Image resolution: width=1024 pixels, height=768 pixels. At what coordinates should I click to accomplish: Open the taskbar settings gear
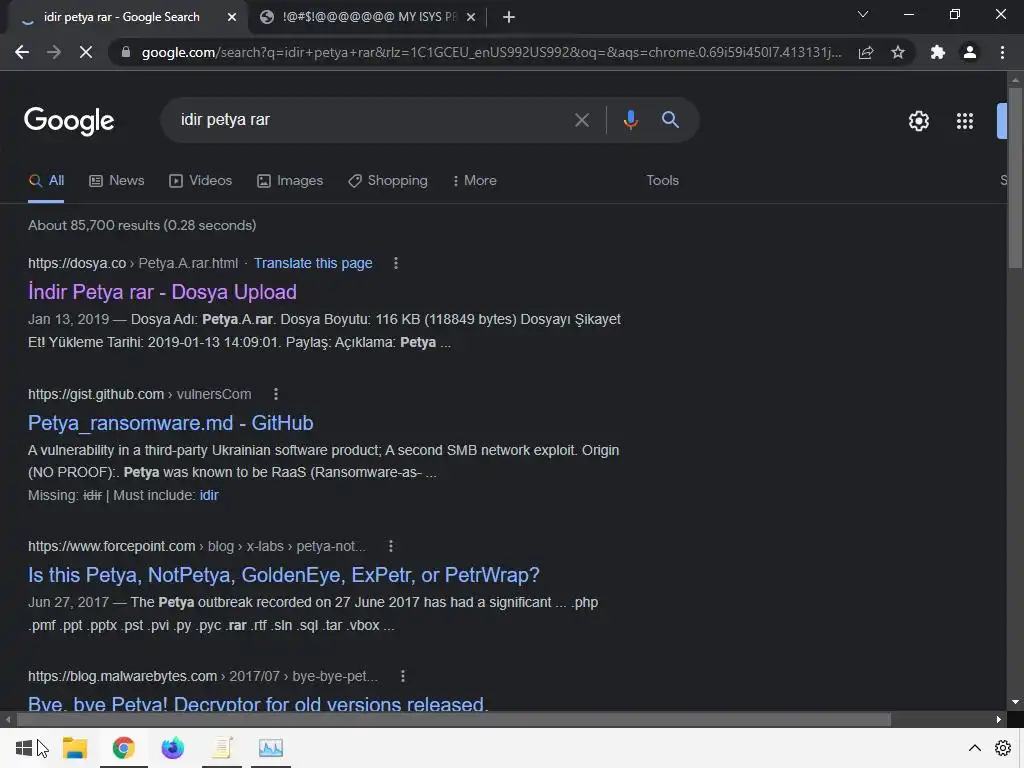1003,748
